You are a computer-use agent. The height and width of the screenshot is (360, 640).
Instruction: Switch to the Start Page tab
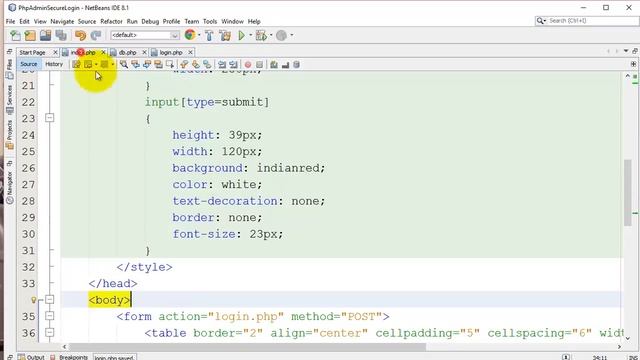32,53
